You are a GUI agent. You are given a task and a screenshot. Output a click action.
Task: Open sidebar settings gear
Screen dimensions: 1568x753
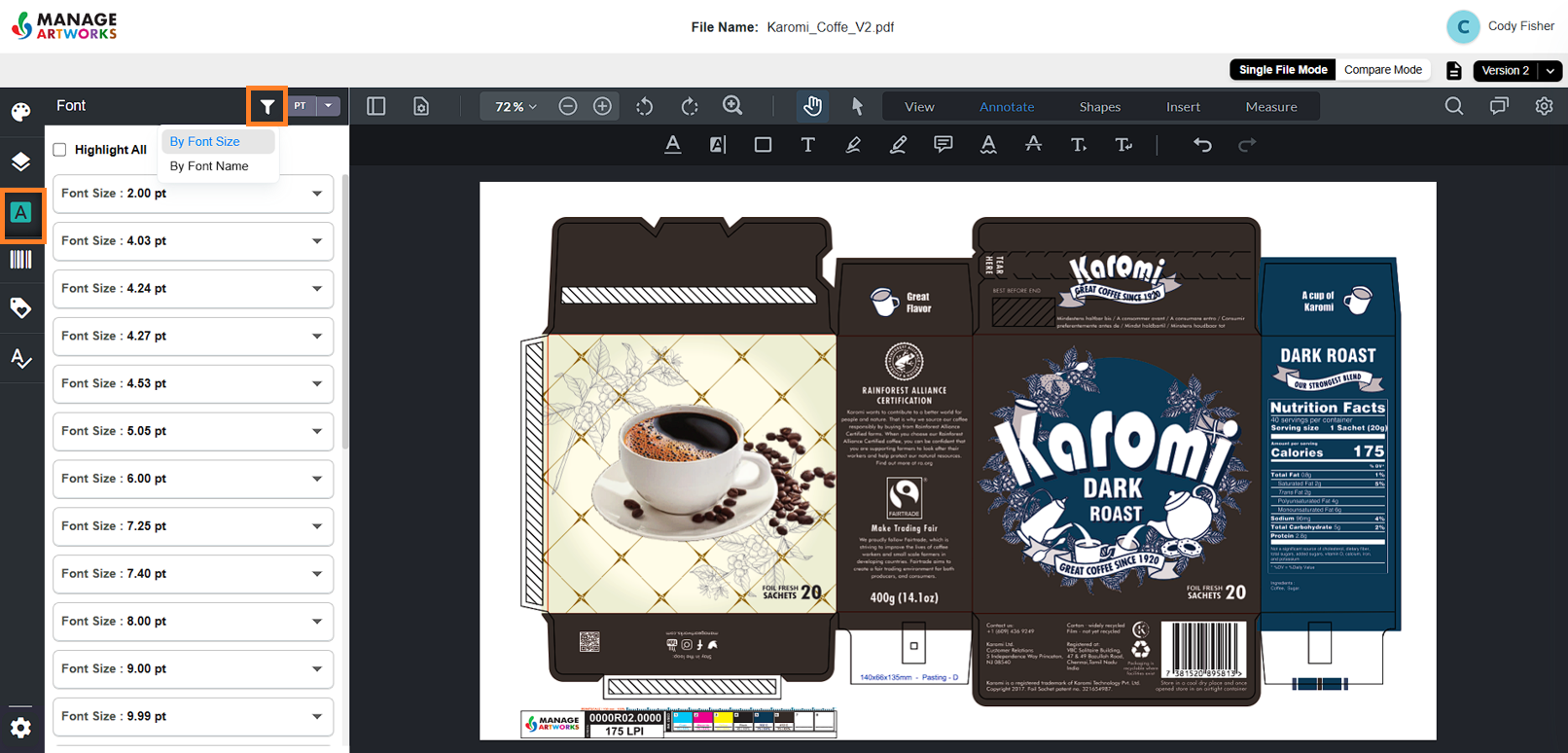[20, 727]
